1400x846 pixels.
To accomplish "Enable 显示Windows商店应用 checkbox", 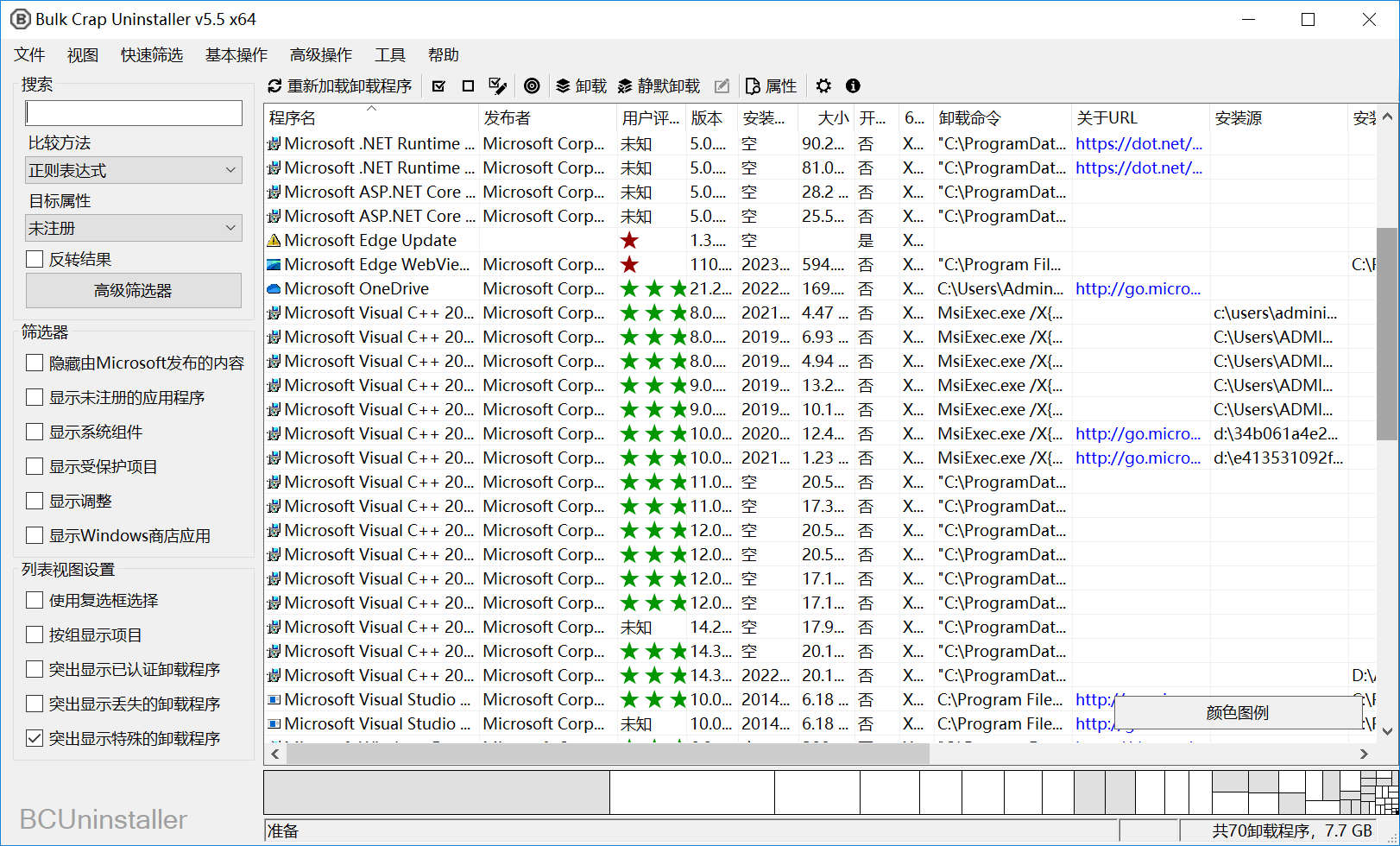I will click(118, 535).
